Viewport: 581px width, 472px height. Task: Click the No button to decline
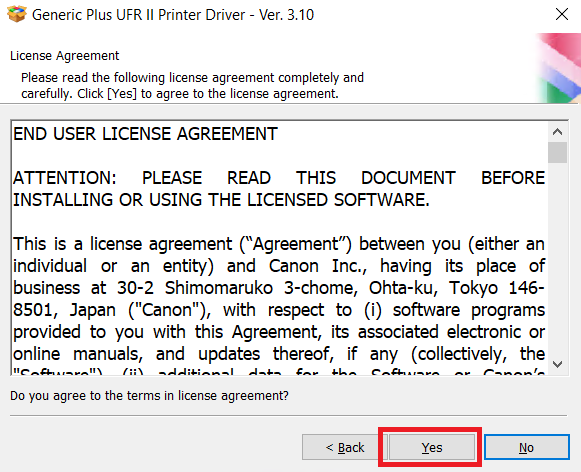tap(527, 447)
